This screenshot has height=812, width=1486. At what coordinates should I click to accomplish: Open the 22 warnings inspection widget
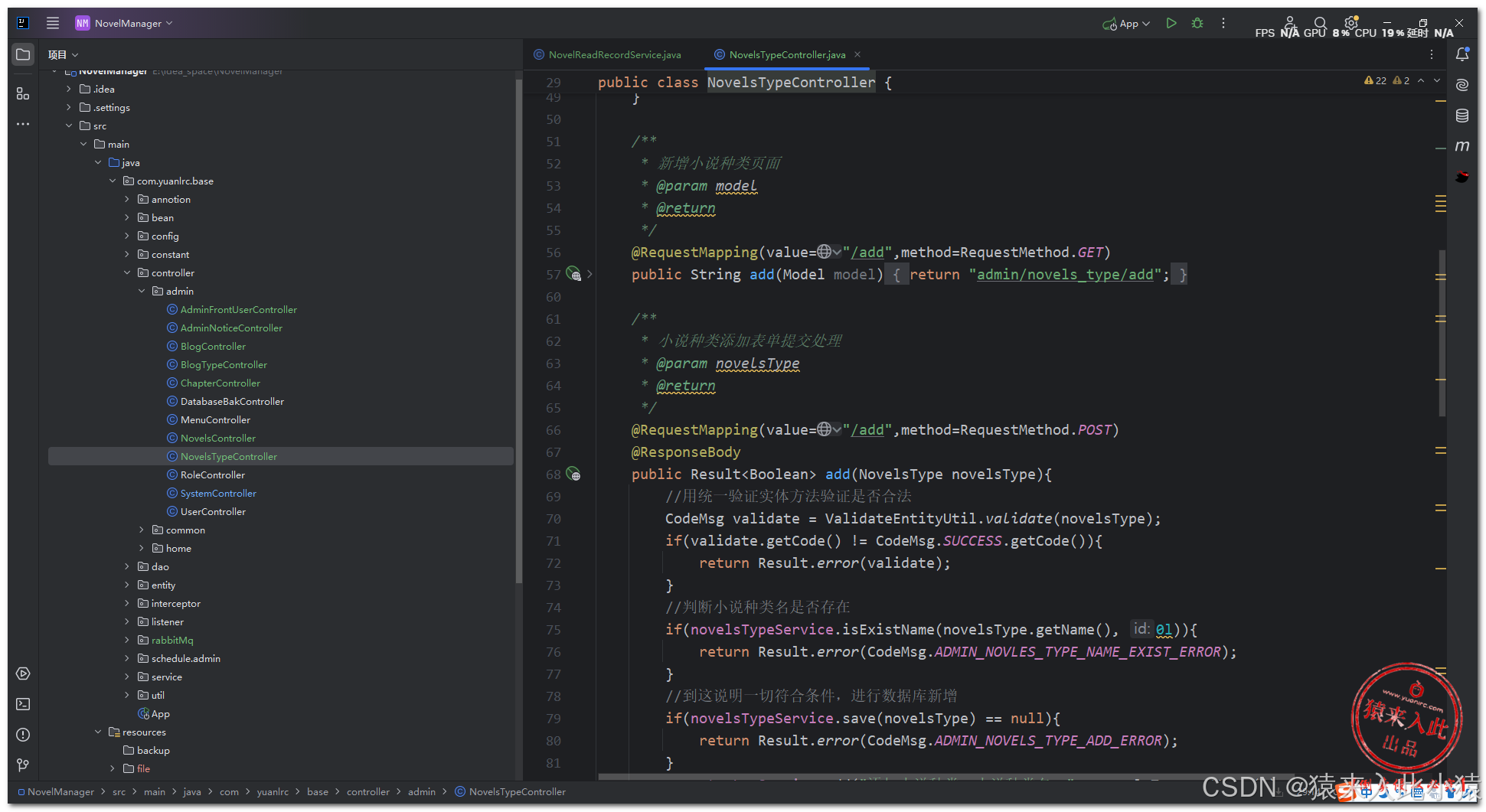(x=1376, y=80)
